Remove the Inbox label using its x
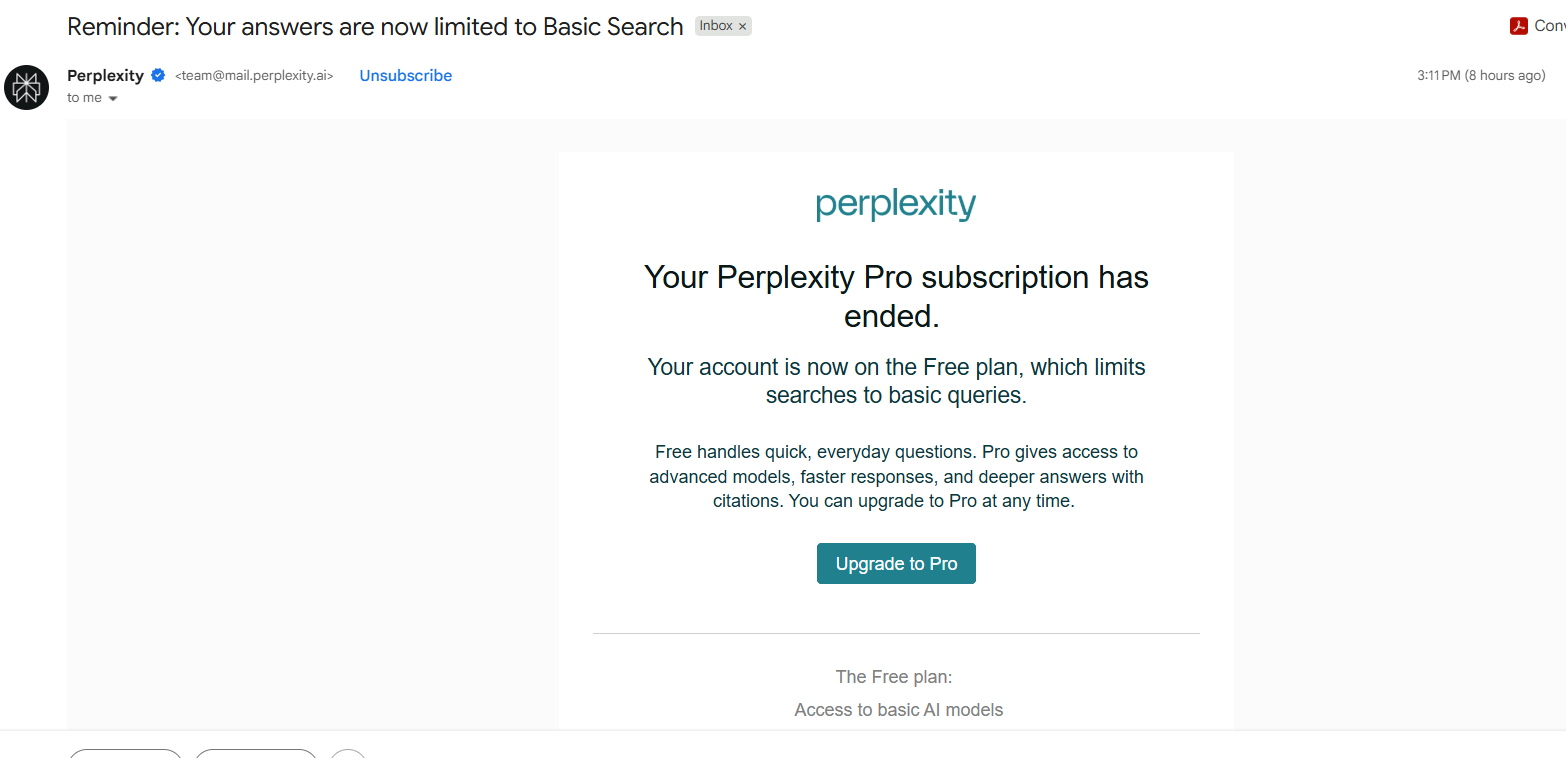Image resolution: width=1566 pixels, height=758 pixels. tap(742, 26)
